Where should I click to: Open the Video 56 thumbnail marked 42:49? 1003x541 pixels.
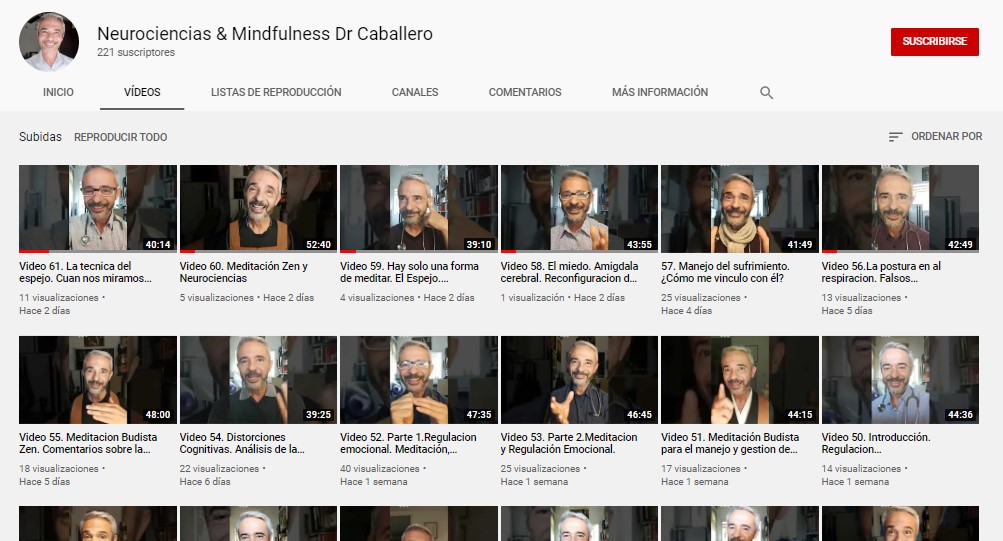click(x=901, y=208)
